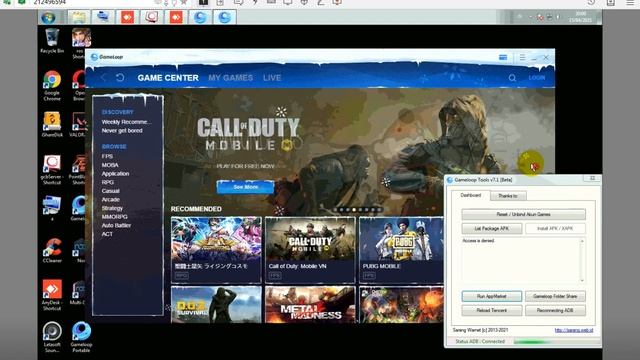Screen dimensions: 640x360
Task: Browse the Casual category
Action: tap(111, 191)
